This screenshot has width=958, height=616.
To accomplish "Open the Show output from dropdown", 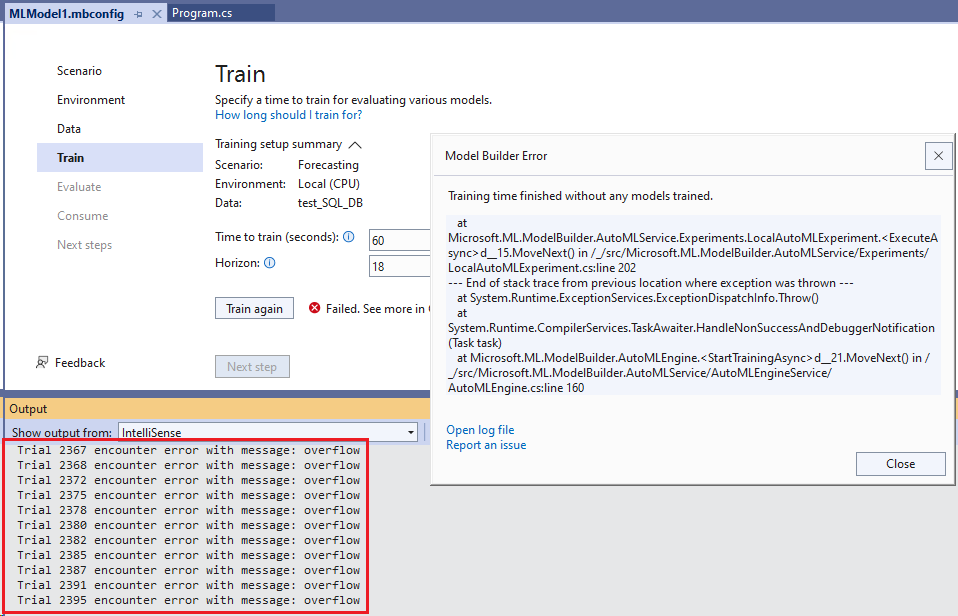I will click(x=268, y=433).
